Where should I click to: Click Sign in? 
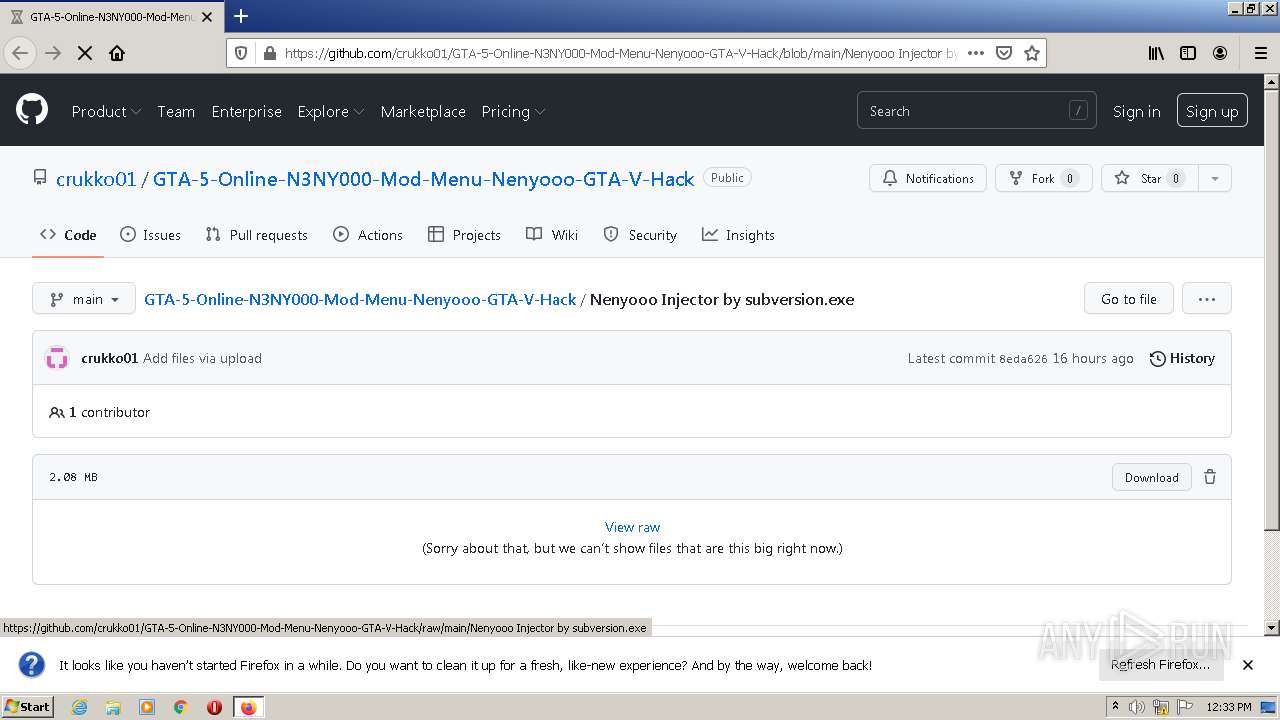1137,111
